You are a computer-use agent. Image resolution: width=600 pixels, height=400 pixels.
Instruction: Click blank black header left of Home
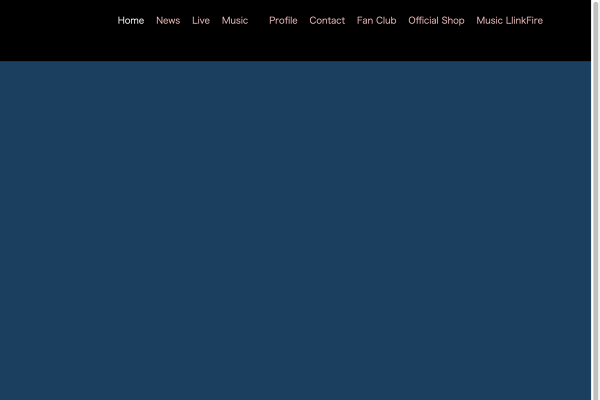point(55,25)
